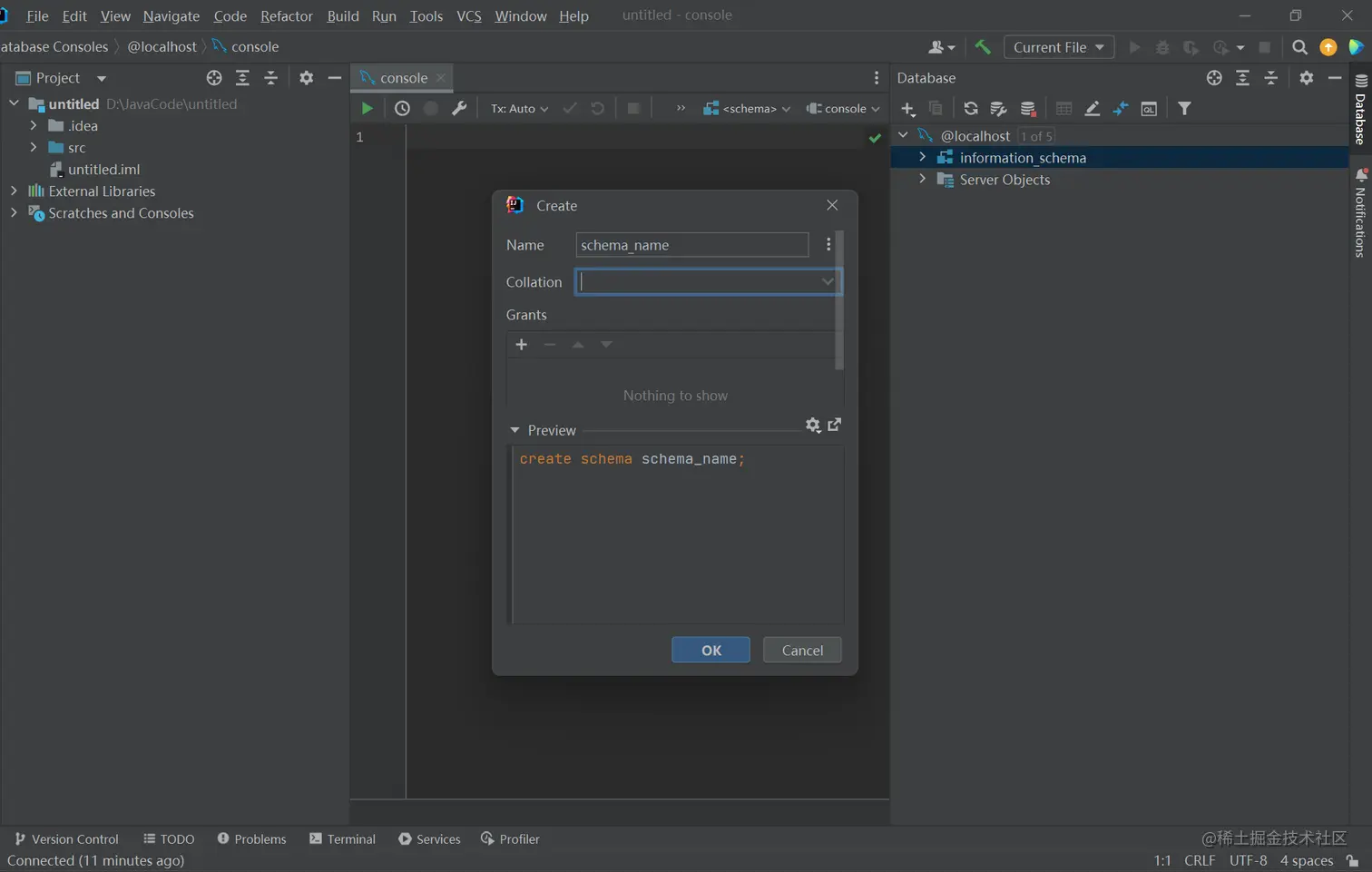
Task: Open the <schema> selector dropdown
Action: click(x=747, y=109)
